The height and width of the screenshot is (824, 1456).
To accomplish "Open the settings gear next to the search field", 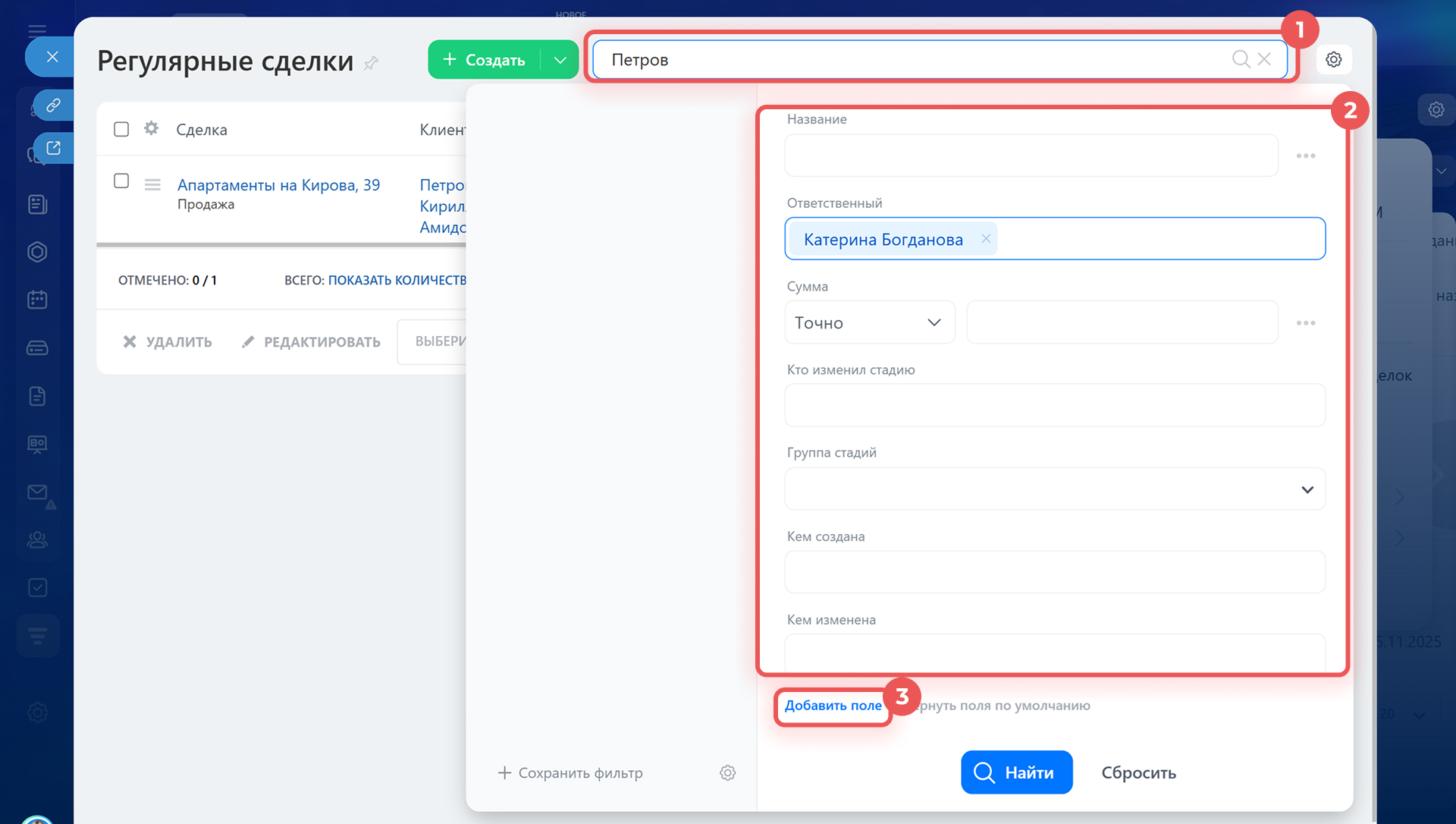I will coord(1334,59).
